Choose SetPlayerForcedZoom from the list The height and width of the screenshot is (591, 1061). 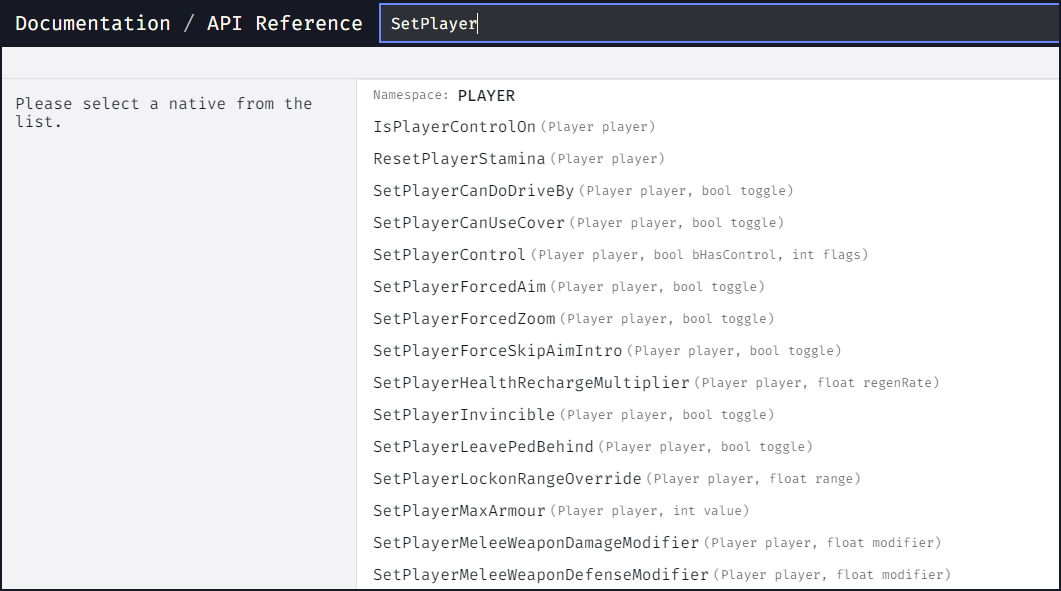click(x=464, y=319)
